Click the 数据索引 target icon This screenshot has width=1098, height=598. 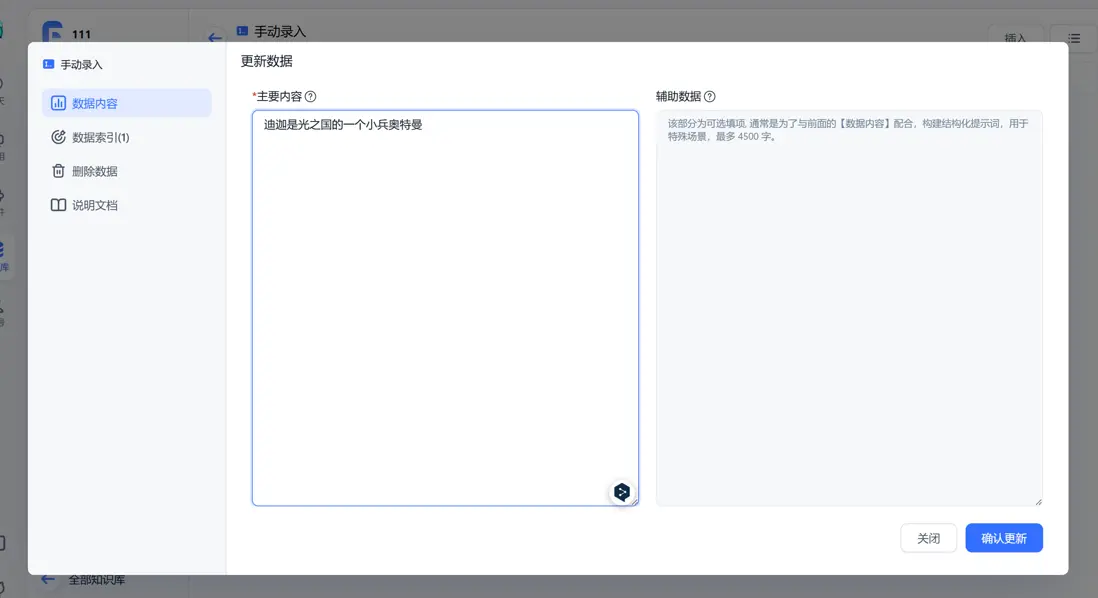[x=58, y=137]
